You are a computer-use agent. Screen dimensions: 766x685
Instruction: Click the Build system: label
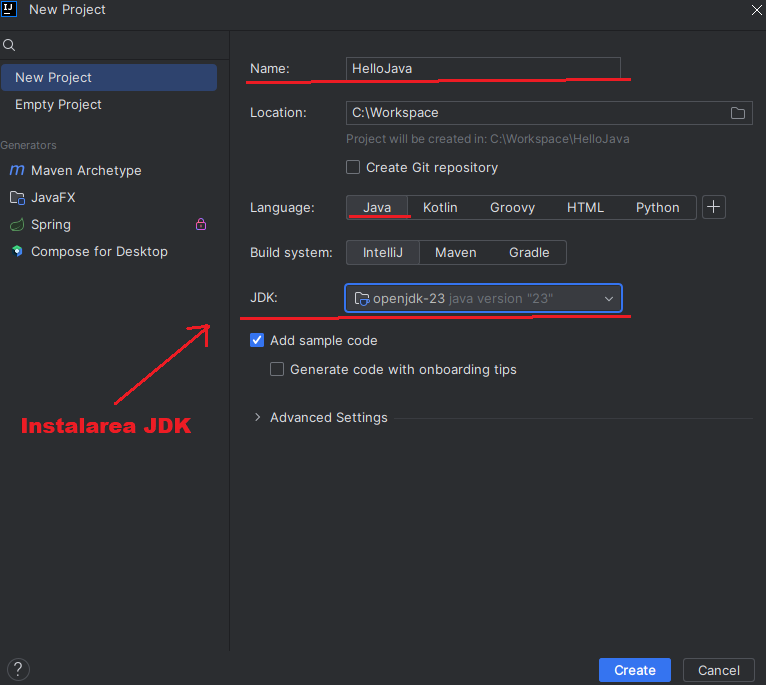291,253
